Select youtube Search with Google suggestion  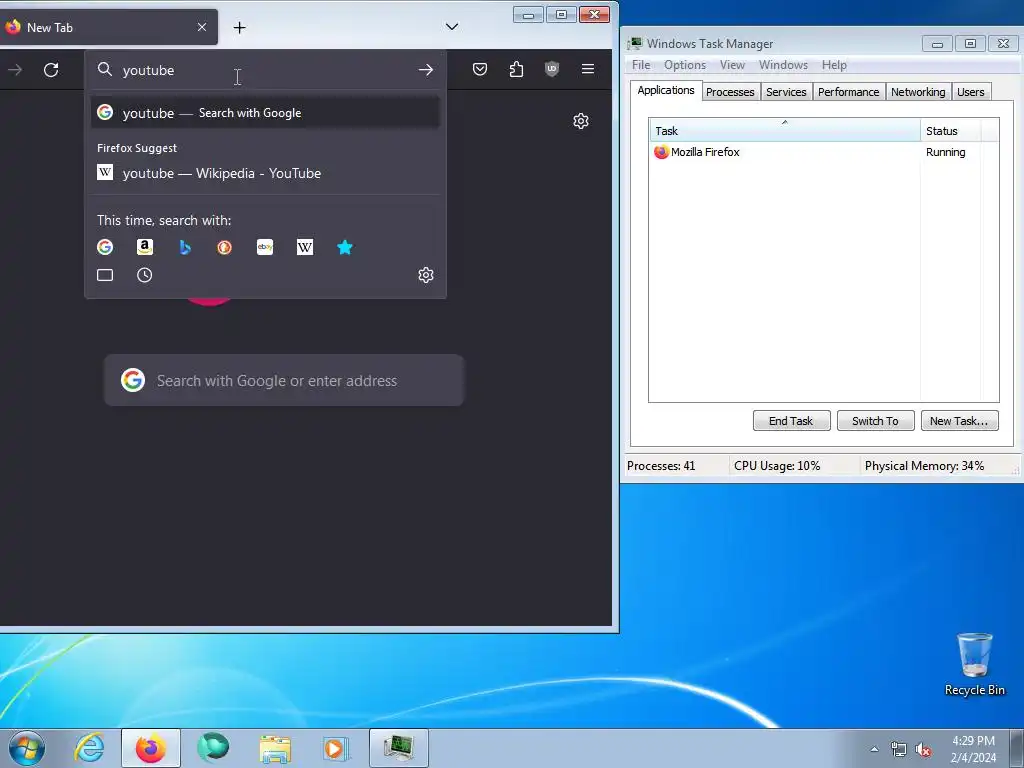coord(265,113)
